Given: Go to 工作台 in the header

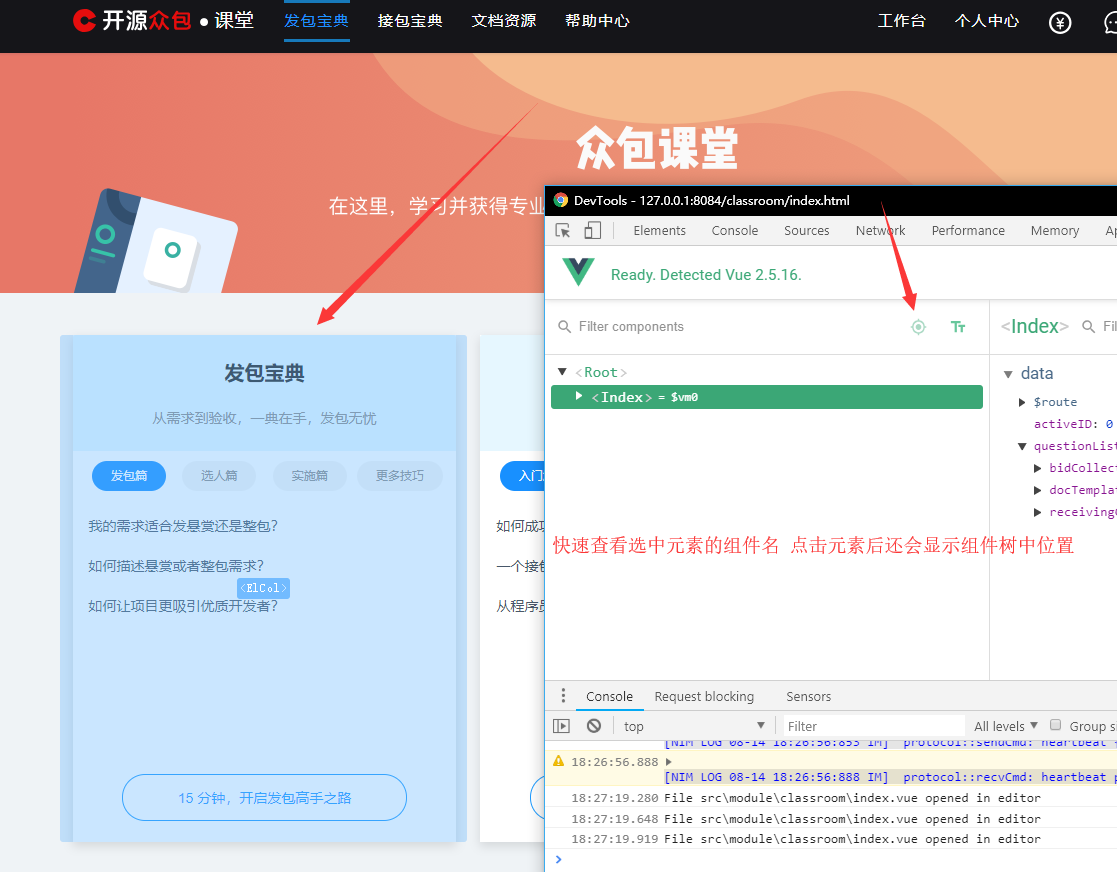Looking at the screenshot, I should pyautogui.click(x=901, y=21).
